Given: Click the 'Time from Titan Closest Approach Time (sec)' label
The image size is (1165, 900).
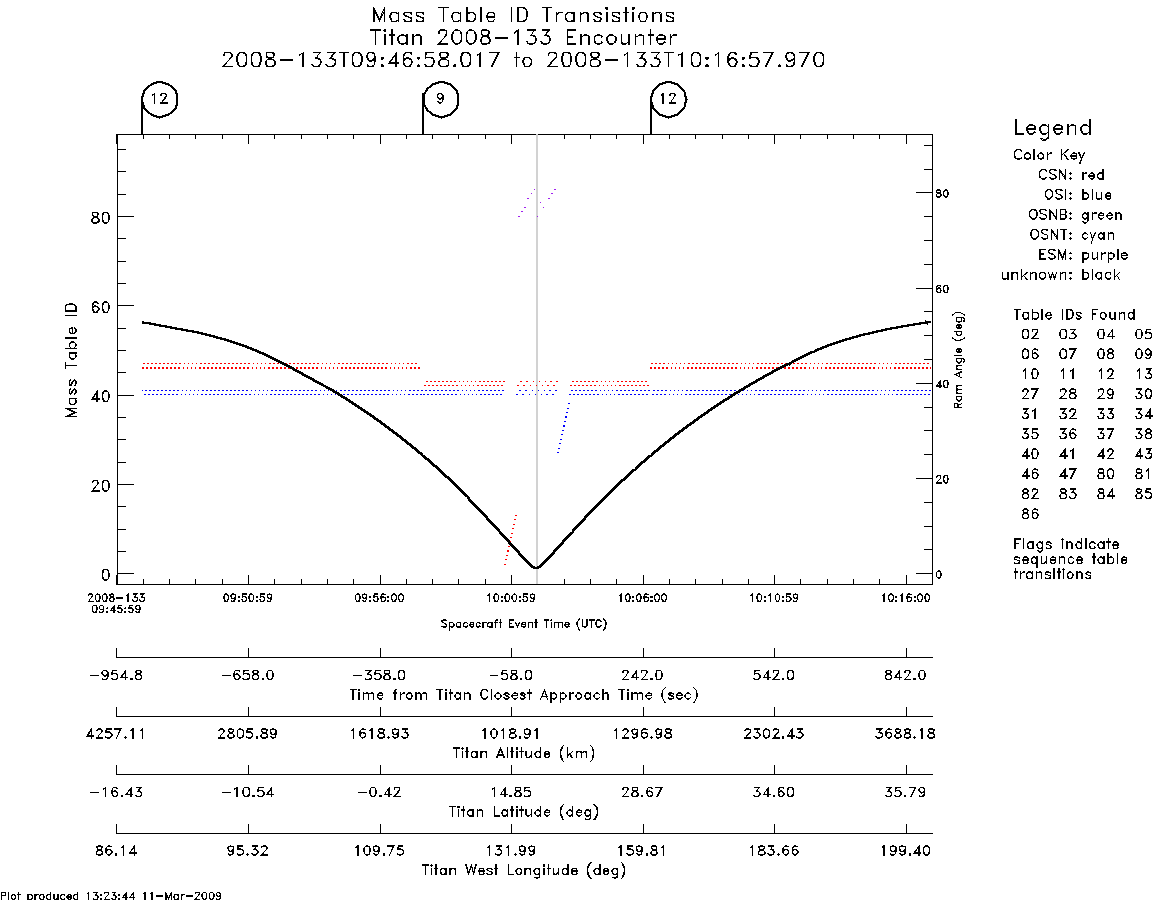Looking at the screenshot, I should click(x=524, y=696).
